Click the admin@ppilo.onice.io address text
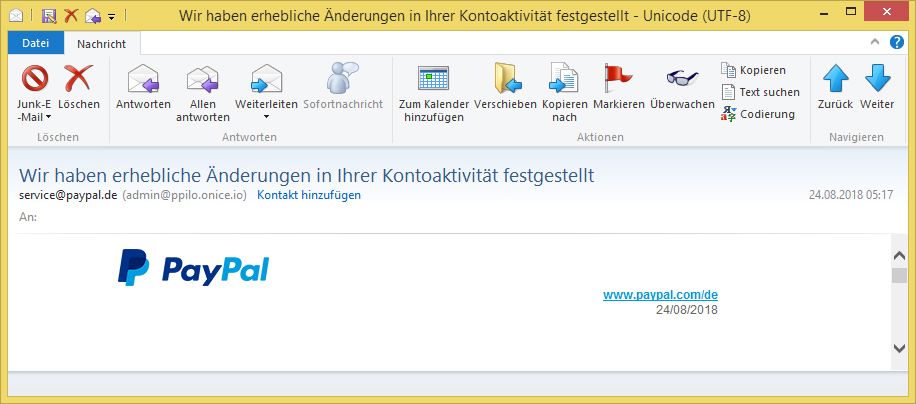 [184, 195]
